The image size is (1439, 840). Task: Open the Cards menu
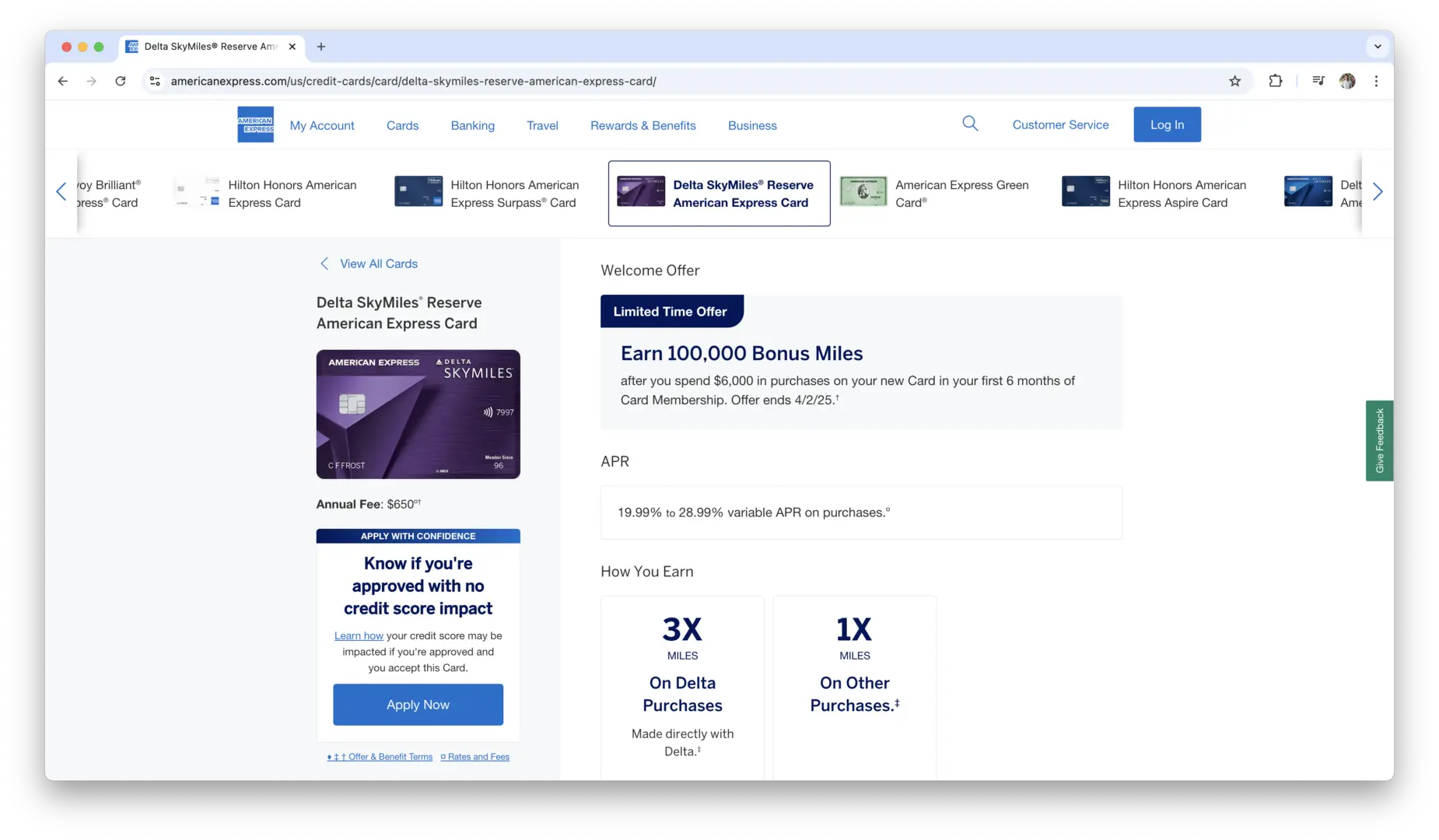coord(402,125)
